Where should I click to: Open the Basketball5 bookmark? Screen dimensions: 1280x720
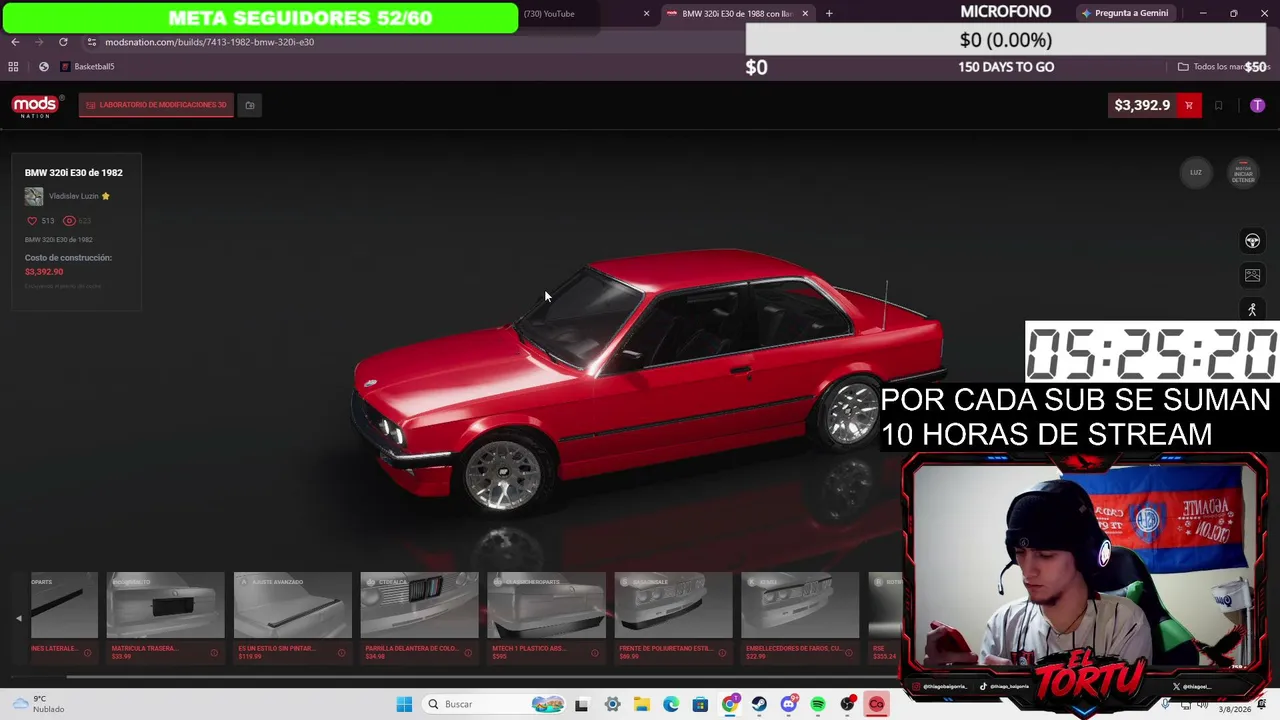pos(88,67)
